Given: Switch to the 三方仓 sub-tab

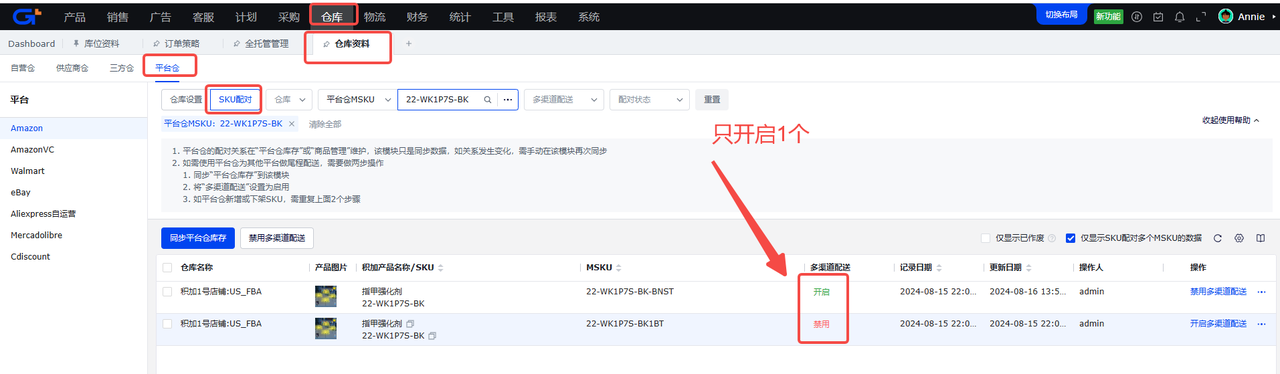Looking at the screenshot, I should pyautogui.click(x=121, y=68).
